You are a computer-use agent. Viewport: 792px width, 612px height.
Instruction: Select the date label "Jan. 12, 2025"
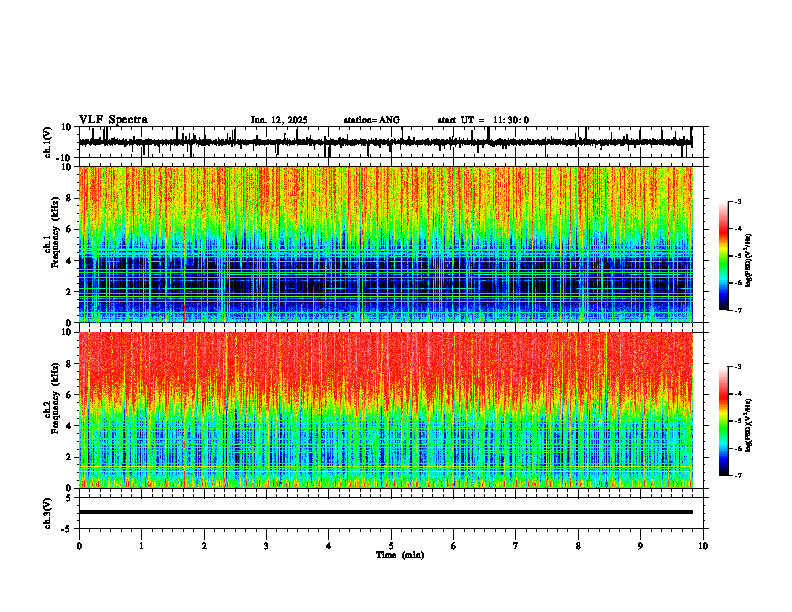(x=279, y=120)
